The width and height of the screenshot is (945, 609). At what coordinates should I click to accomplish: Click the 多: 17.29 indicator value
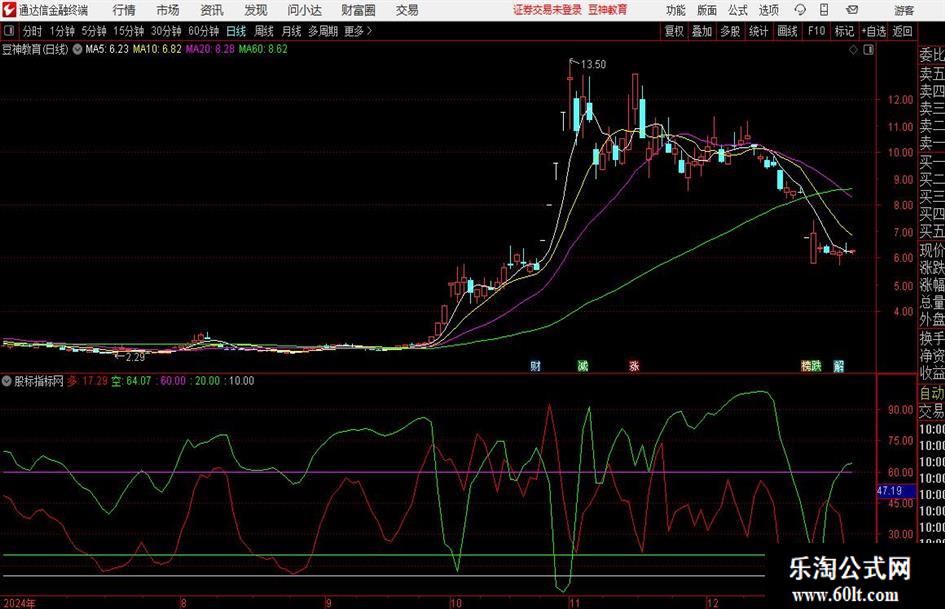87,380
